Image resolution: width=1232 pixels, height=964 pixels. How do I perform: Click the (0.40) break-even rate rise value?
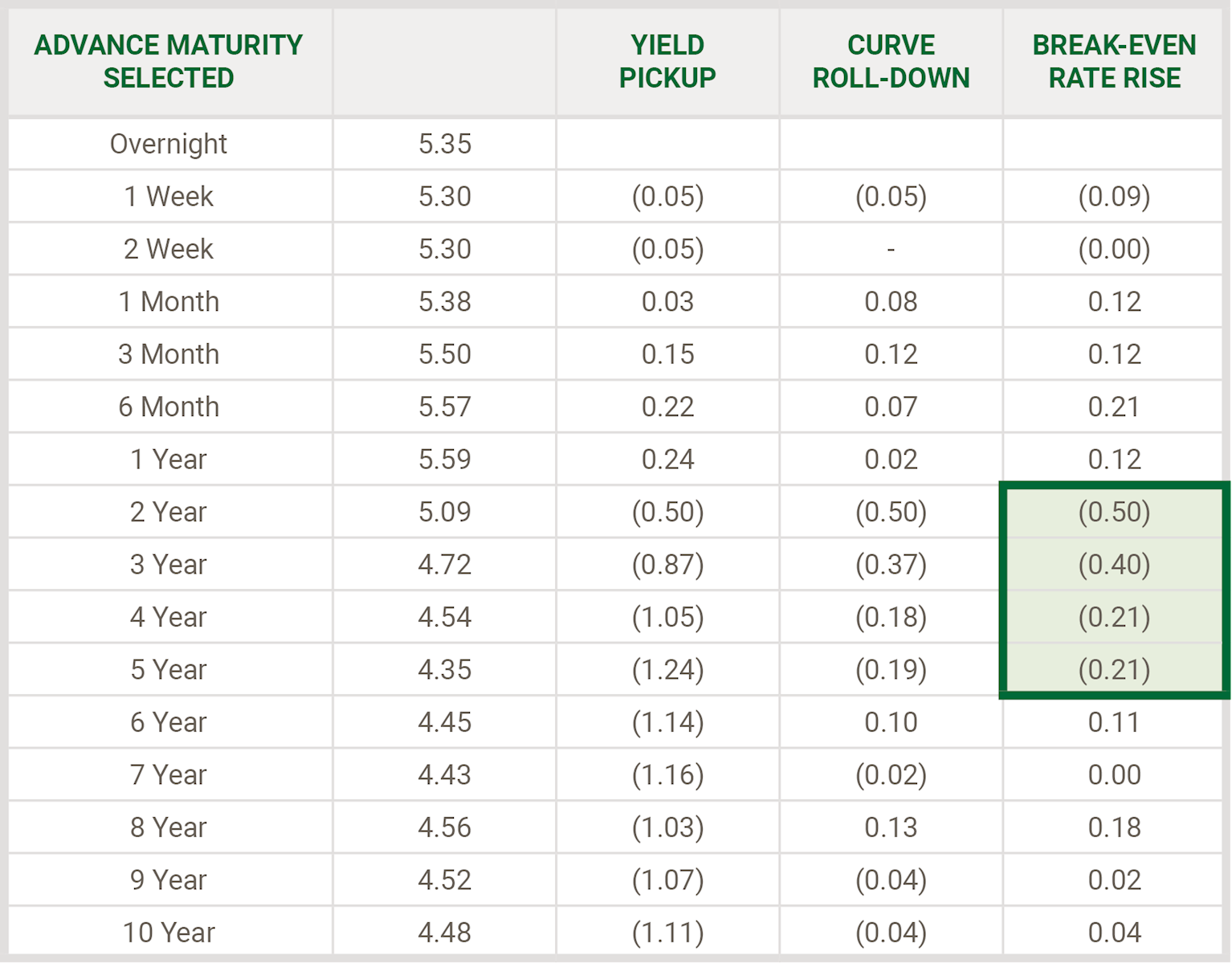pyautogui.click(x=1114, y=565)
